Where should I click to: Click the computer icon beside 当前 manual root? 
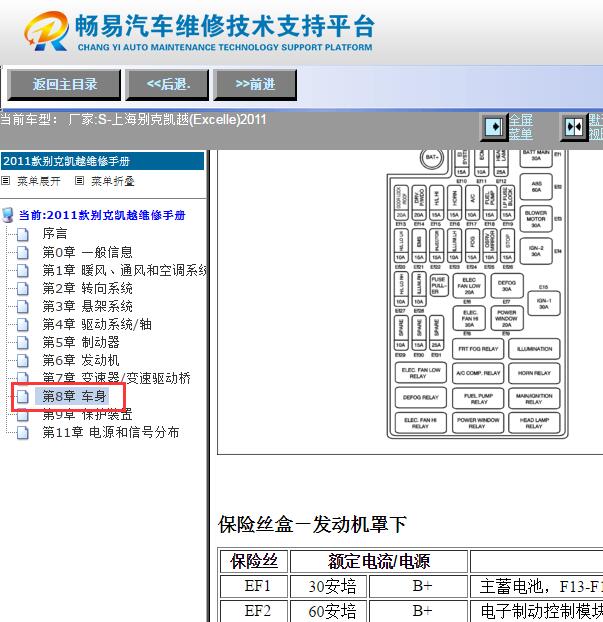click(8, 215)
